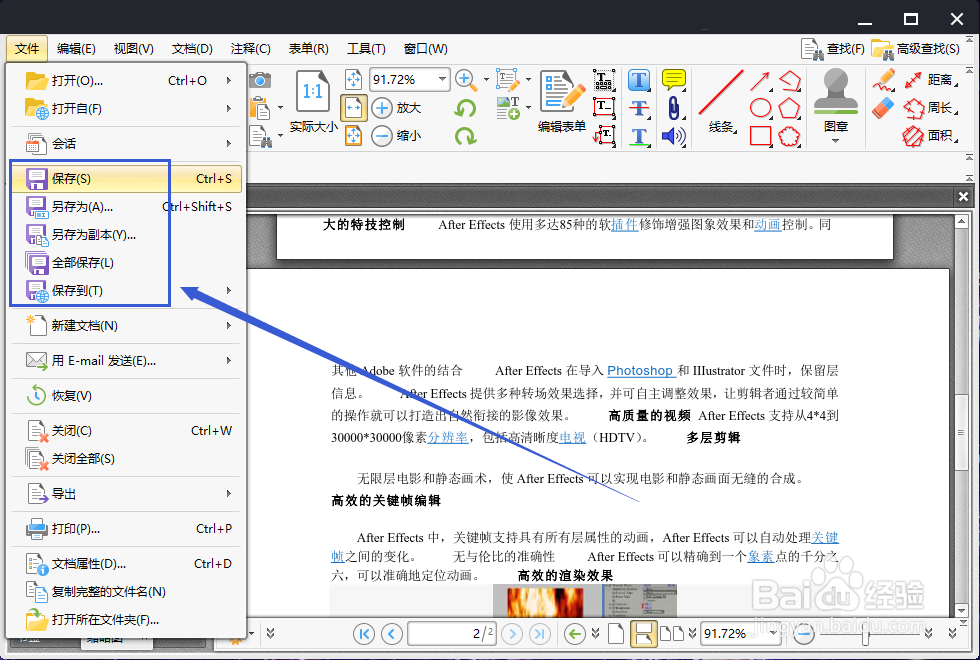The height and width of the screenshot is (660, 980).
Task: Click the Distance (距离) measure tool
Action: pos(931,80)
